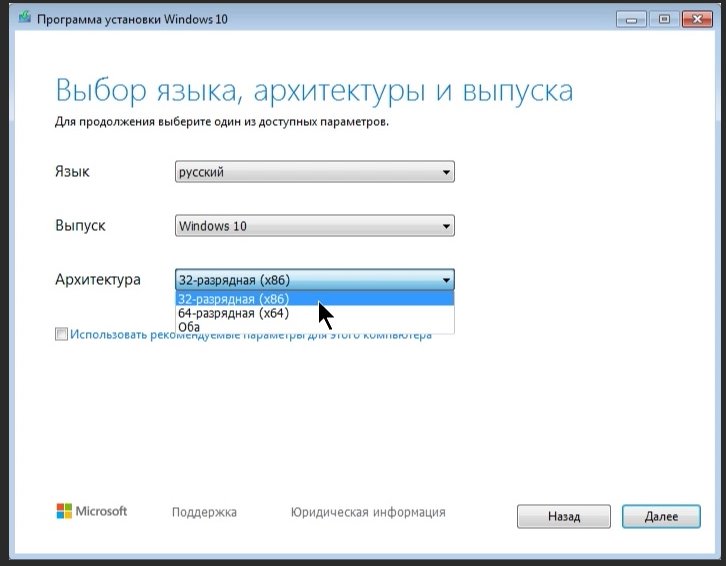Select 32-разрядная (x86) from the list
The image size is (726, 566).
(314, 299)
